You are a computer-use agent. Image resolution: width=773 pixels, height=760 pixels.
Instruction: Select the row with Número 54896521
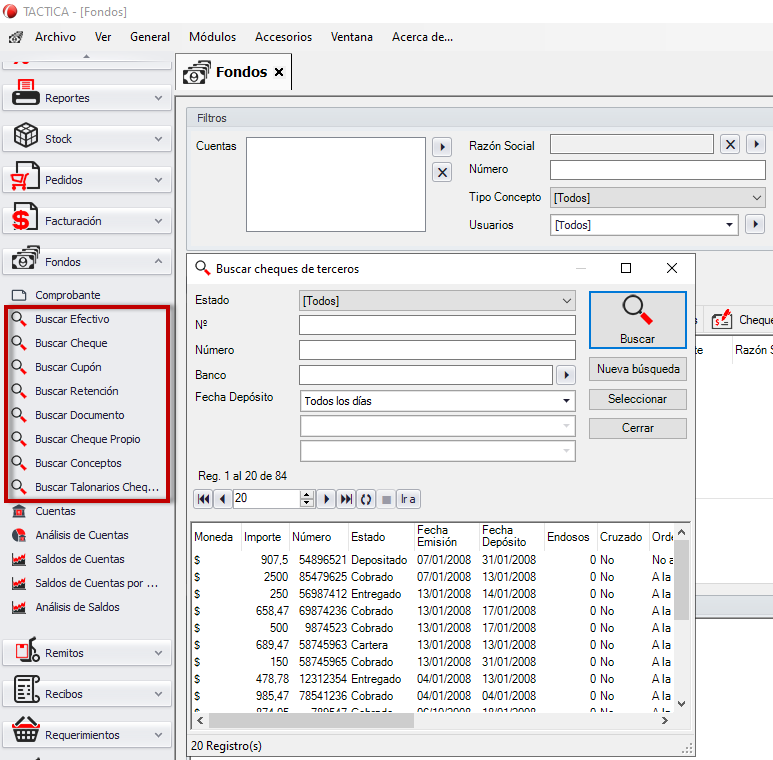[x=431, y=560]
